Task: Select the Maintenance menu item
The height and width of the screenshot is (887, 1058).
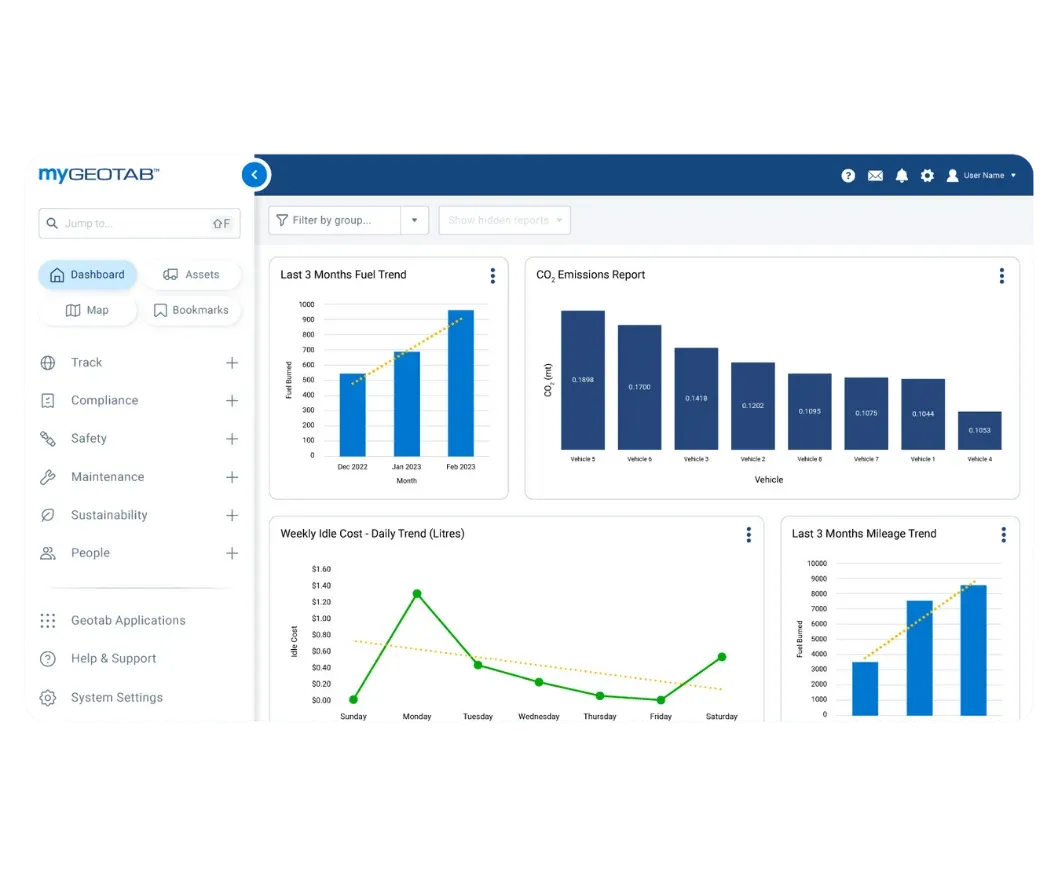Action: (107, 477)
